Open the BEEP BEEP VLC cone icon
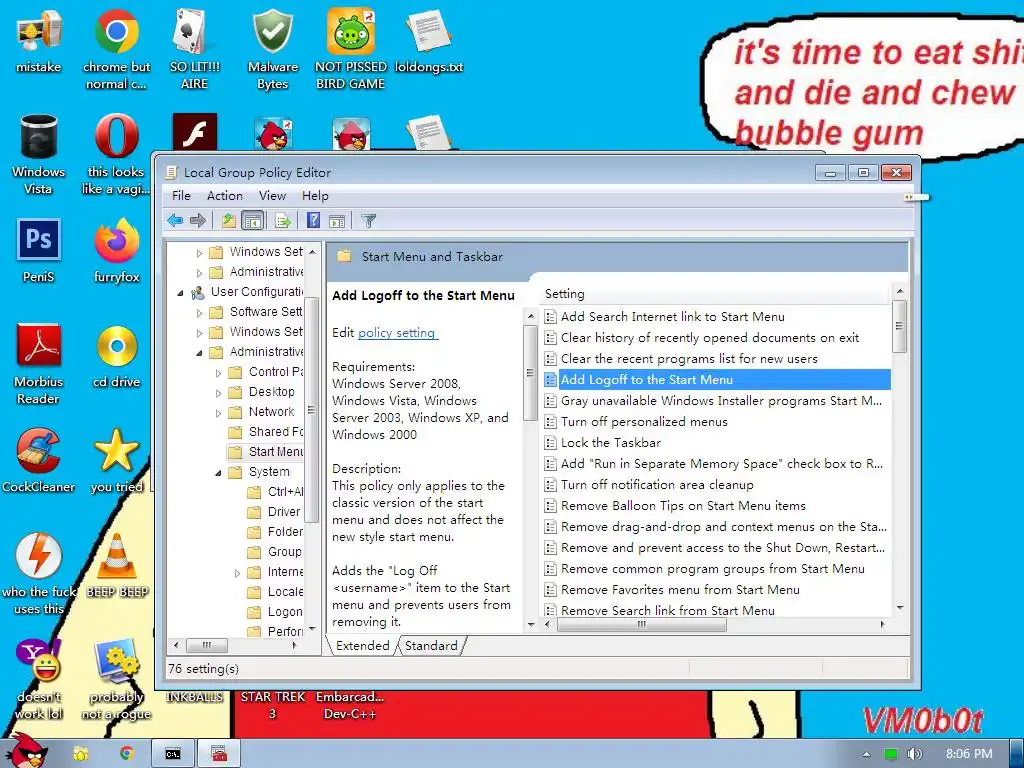Image resolution: width=1024 pixels, height=768 pixels. point(117,565)
